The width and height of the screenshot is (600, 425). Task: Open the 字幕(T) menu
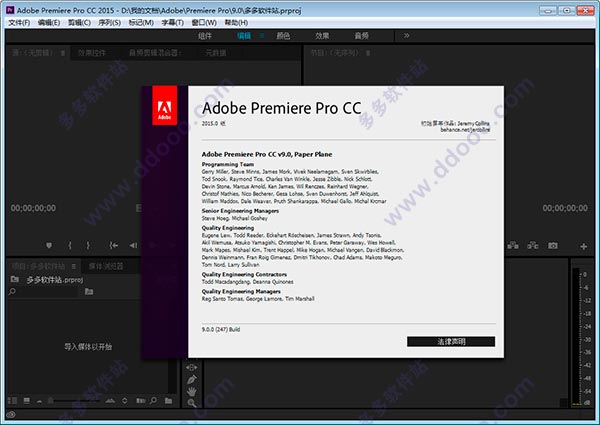pyautogui.click(x=173, y=23)
